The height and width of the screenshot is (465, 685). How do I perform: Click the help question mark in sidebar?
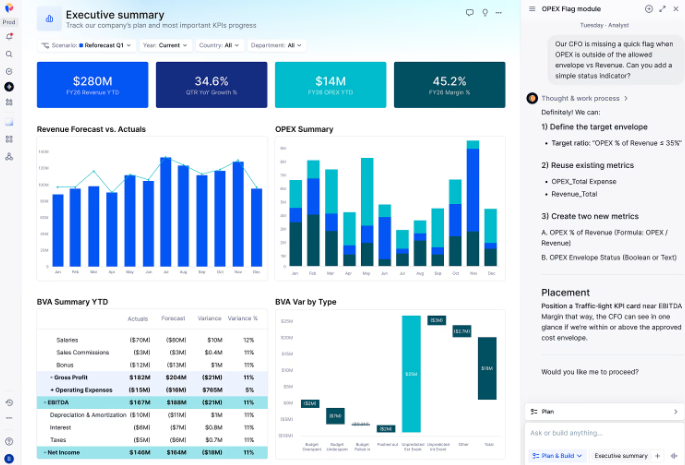(9, 441)
